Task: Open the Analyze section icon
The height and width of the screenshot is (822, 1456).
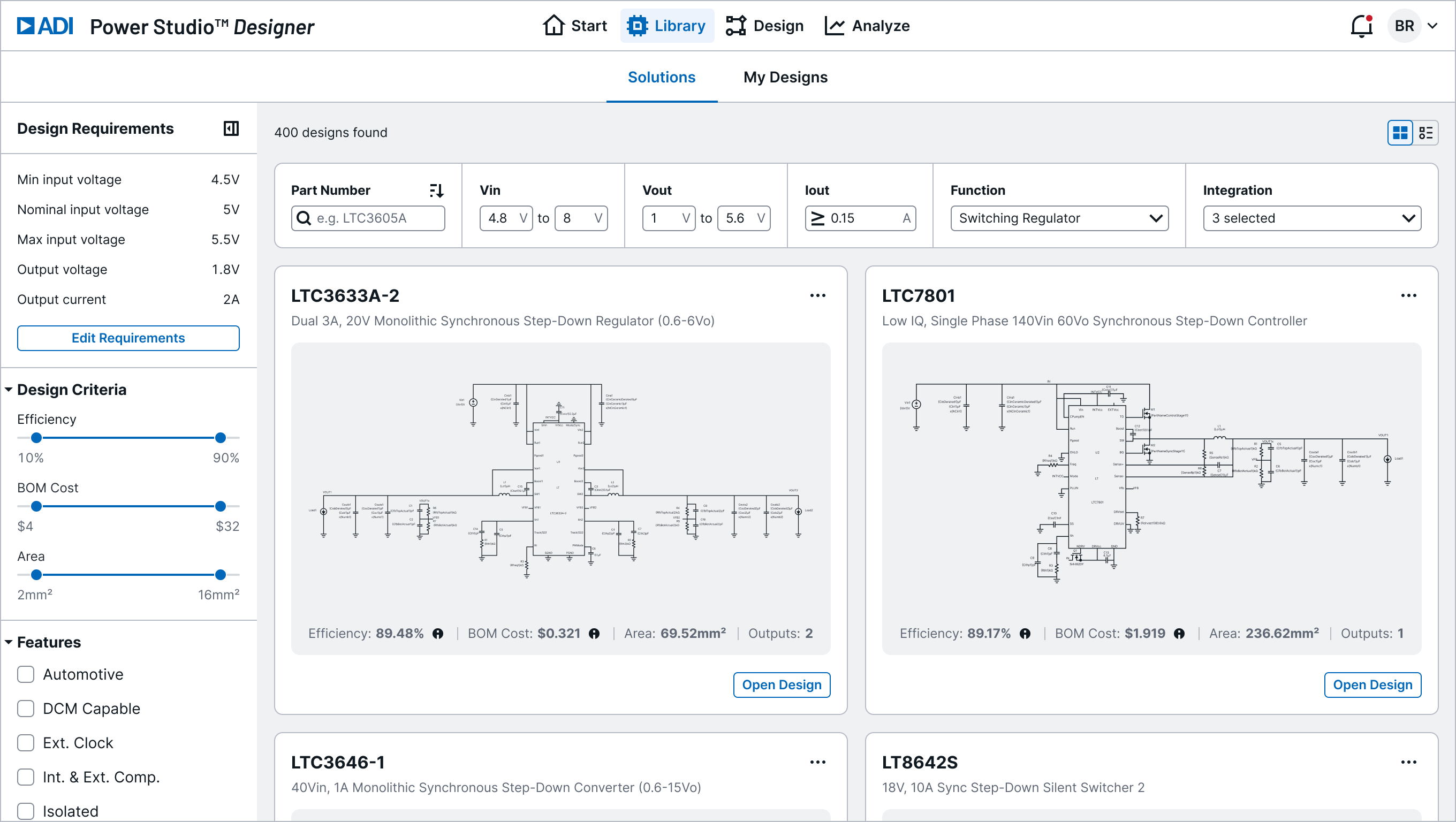Action: [836, 26]
